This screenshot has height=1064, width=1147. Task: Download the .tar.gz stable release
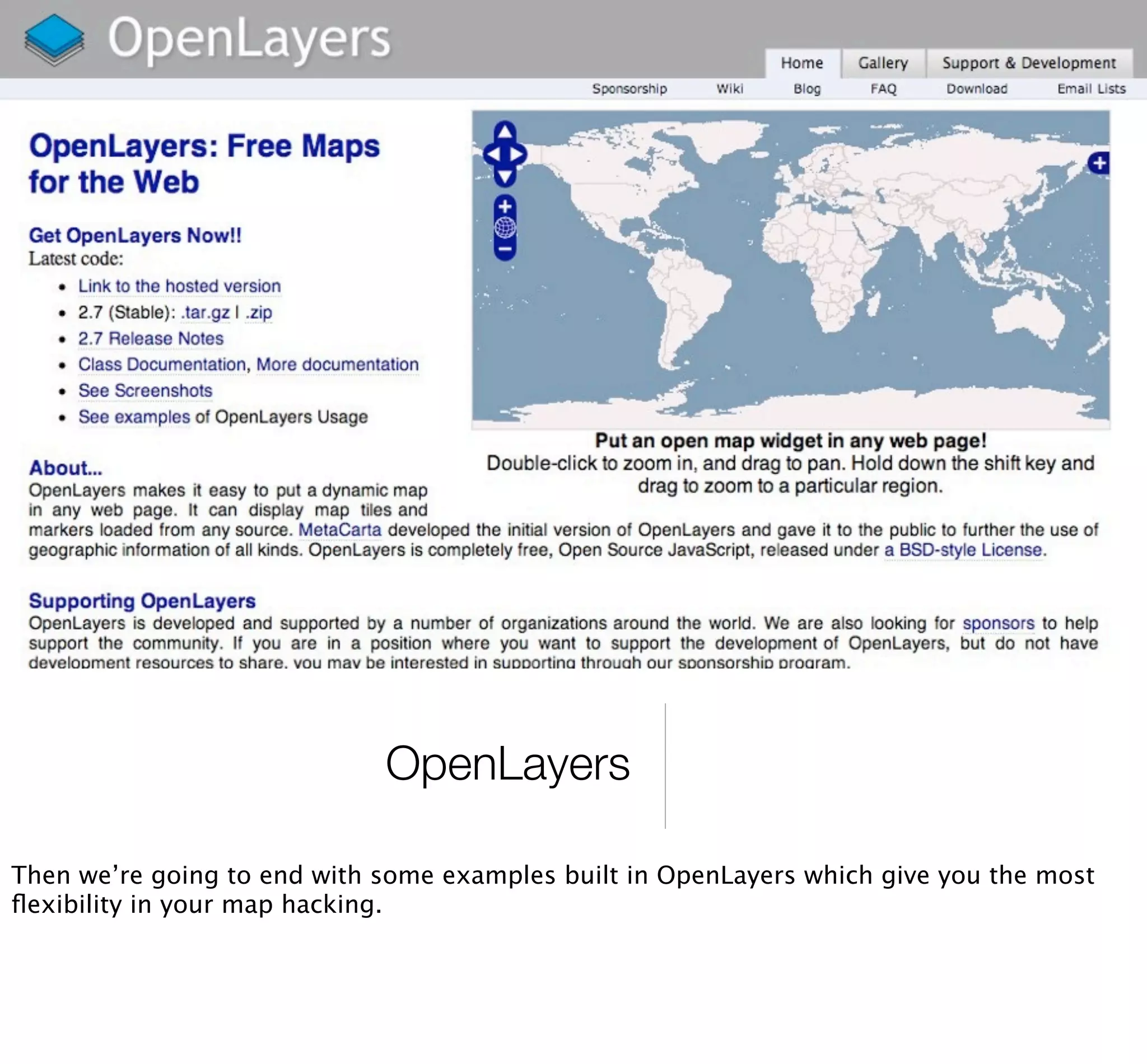coord(205,312)
